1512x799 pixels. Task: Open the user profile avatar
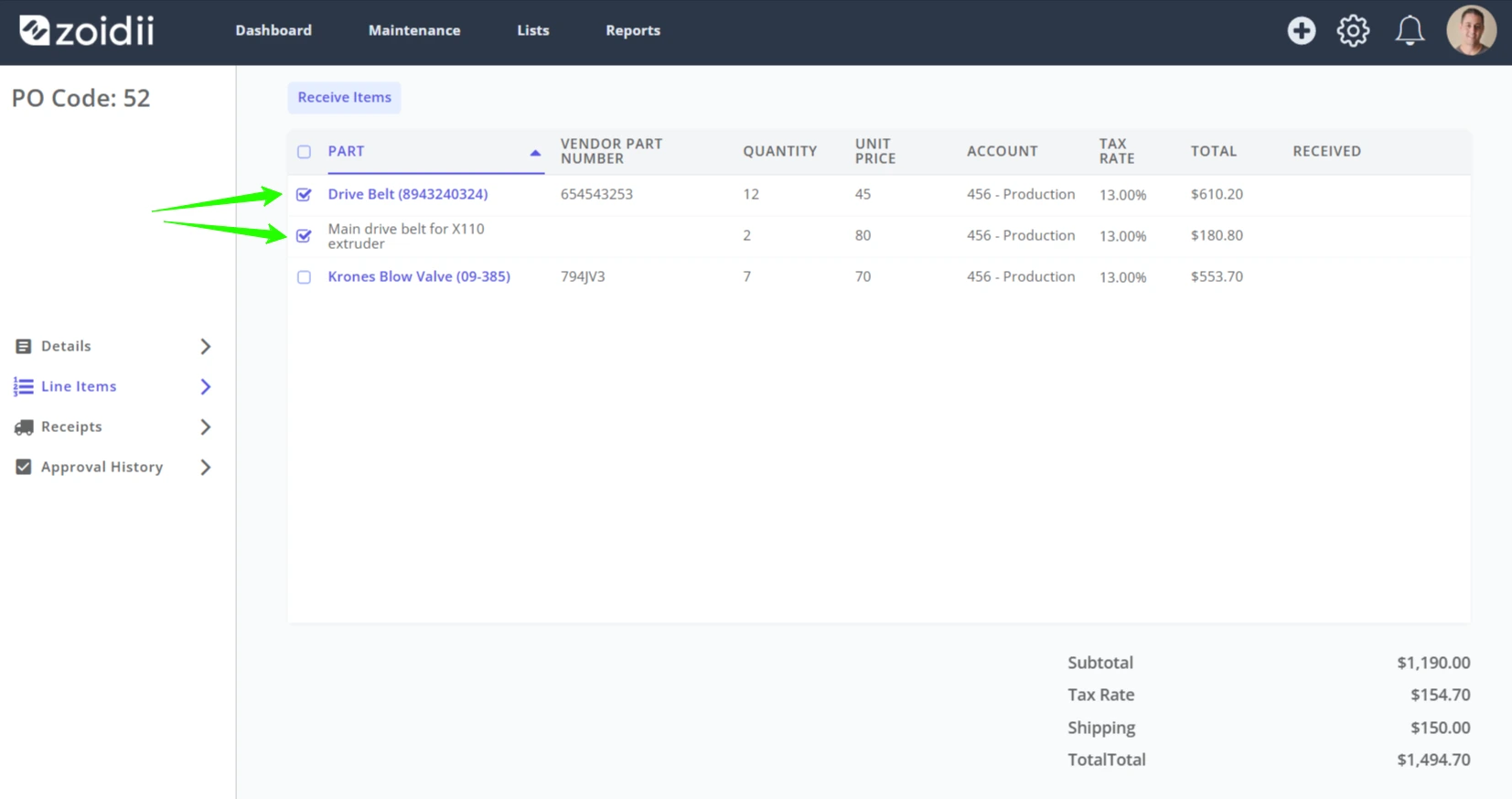(1471, 30)
